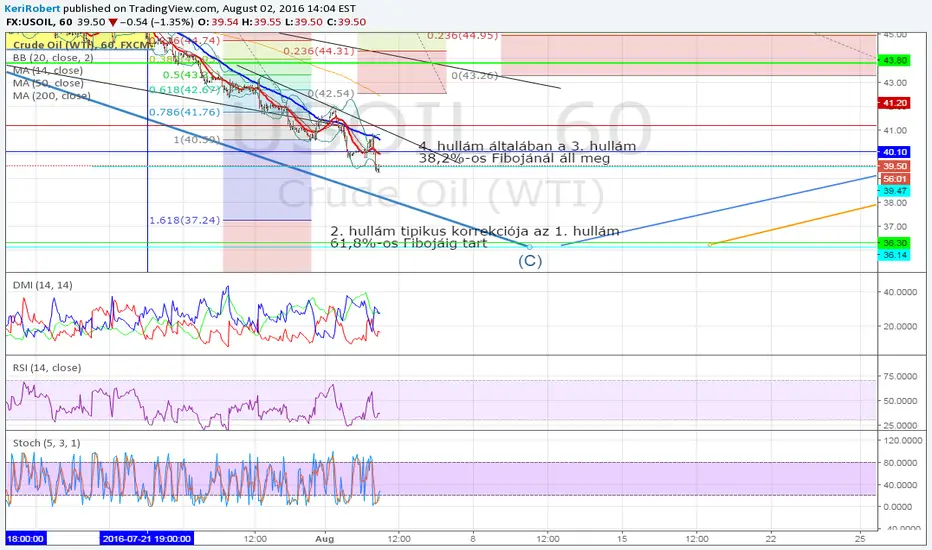Select the 0.786(41.76) Fibonacci level label
The image size is (932, 550).
tap(185, 112)
